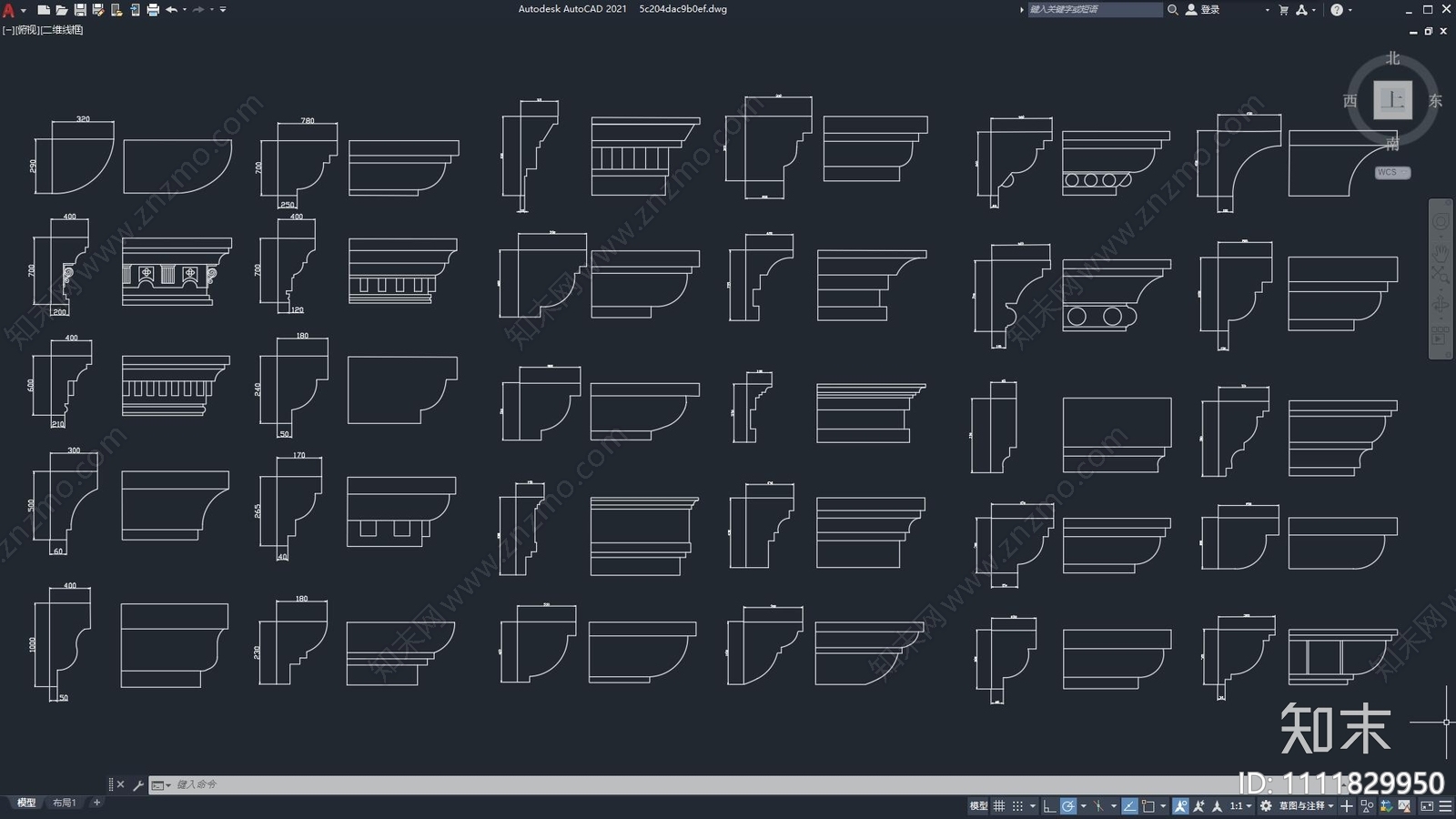Click the customization hamburger icon in status bar
Viewport: 1456px width, 819px height.
tap(1445, 806)
